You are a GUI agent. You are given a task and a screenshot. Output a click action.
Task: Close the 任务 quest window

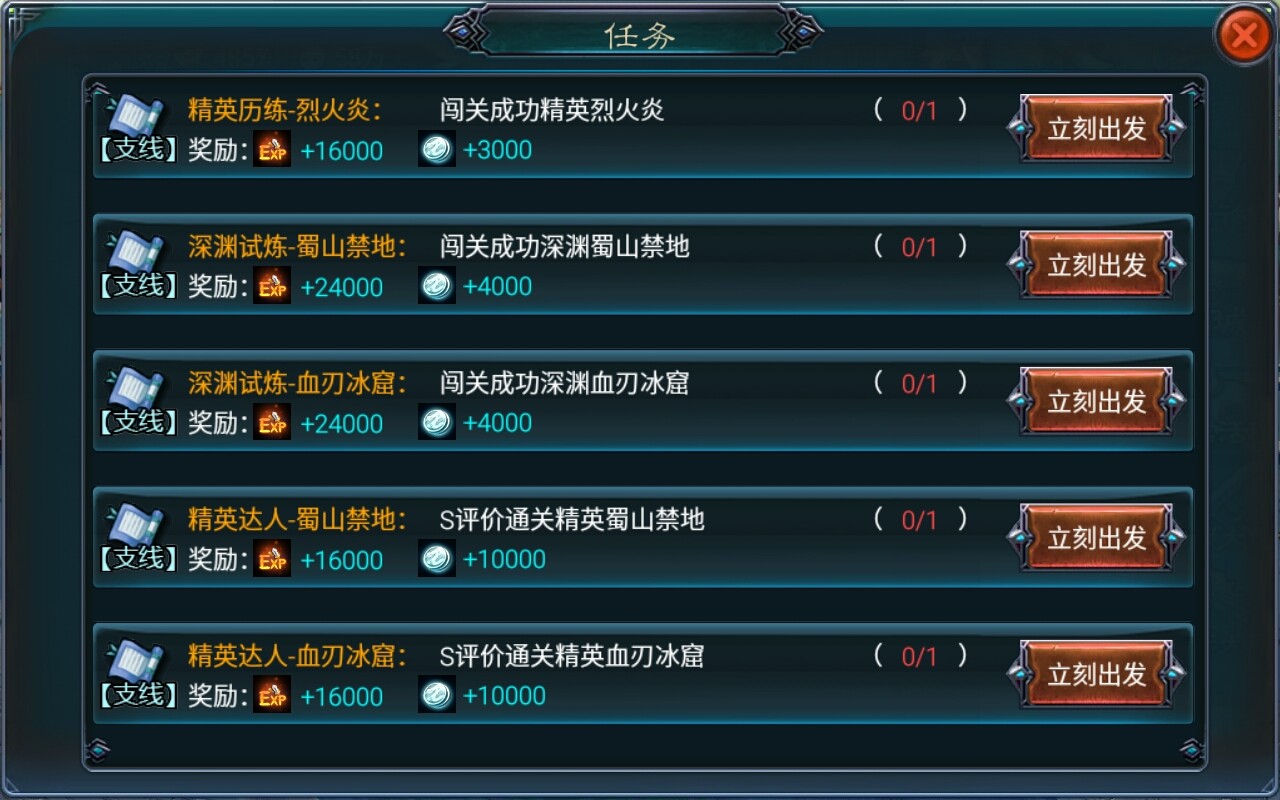pyautogui.click(x=1243, y=36)
